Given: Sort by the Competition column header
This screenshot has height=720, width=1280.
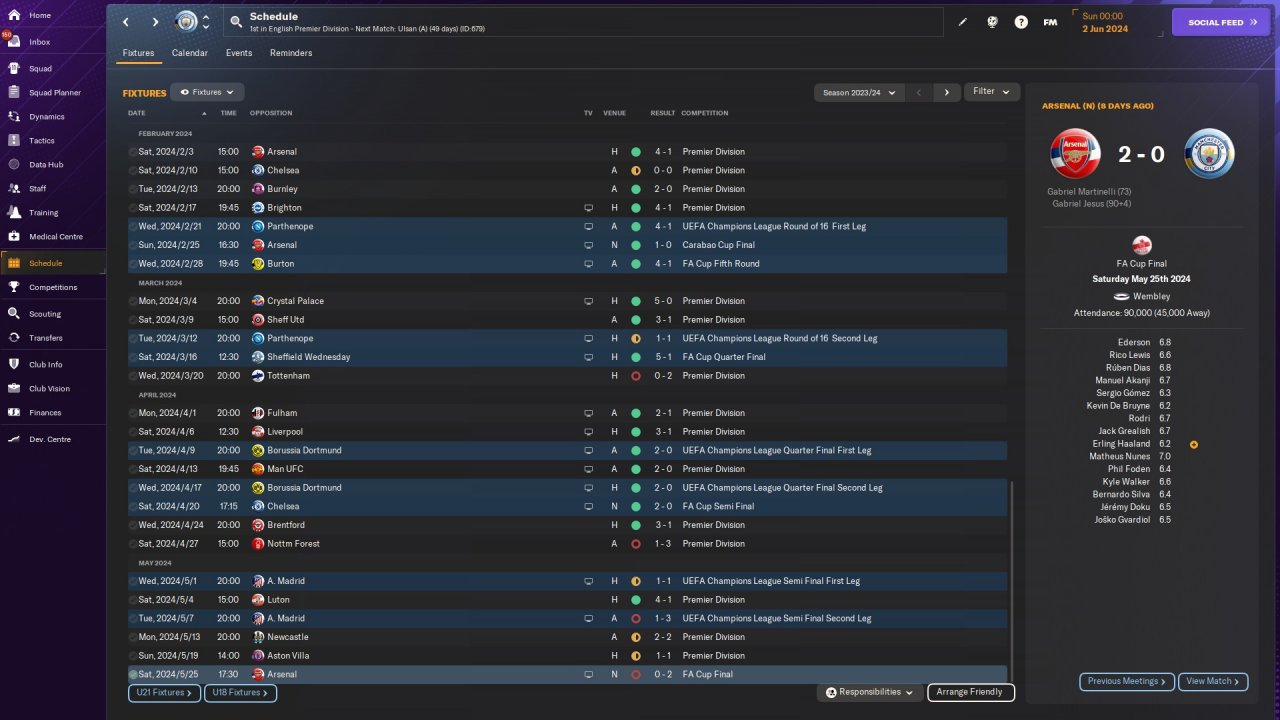Looking at the screenshot, I should [705, 113].
